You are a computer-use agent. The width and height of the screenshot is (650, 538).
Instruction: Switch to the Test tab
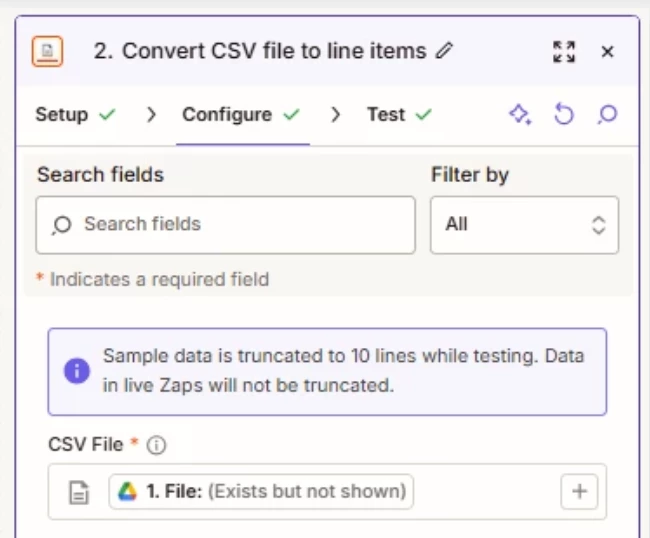coord(400,114)
